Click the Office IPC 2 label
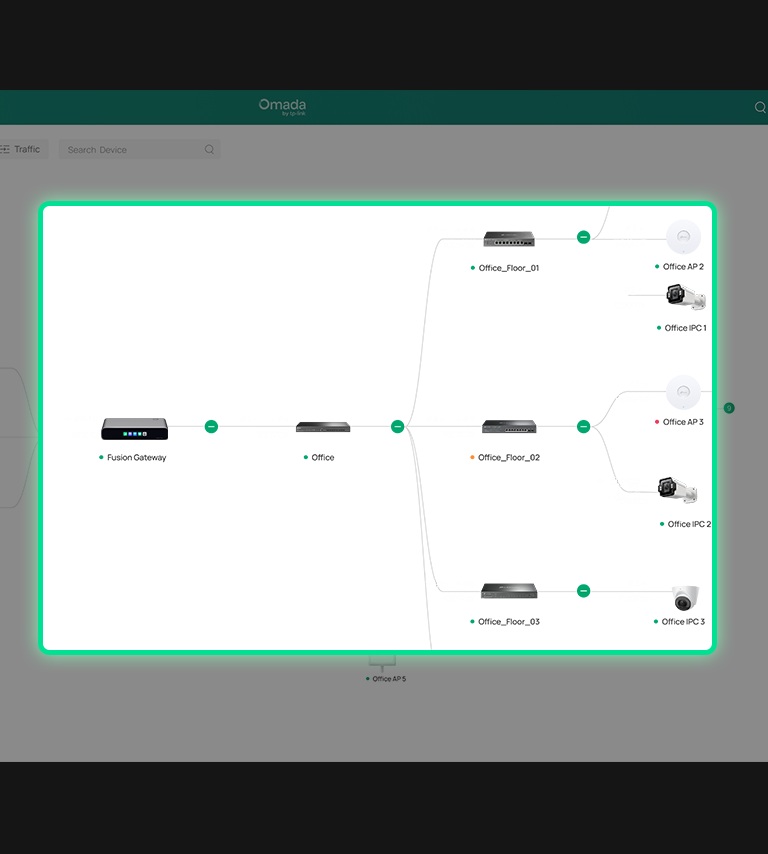Image resolution: width=768 pixels, height=854 pixels. pos(689,524)
